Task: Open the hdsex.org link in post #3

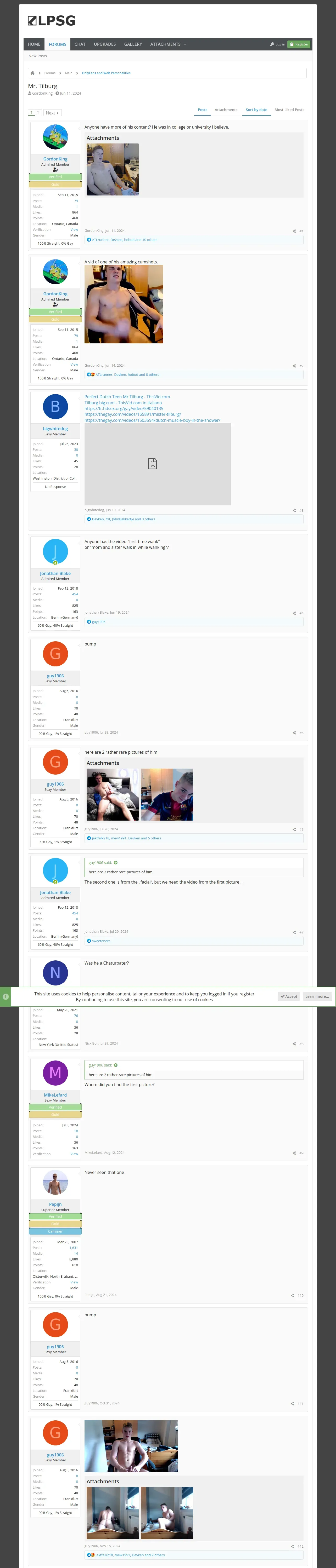Action: pos(124,408)
